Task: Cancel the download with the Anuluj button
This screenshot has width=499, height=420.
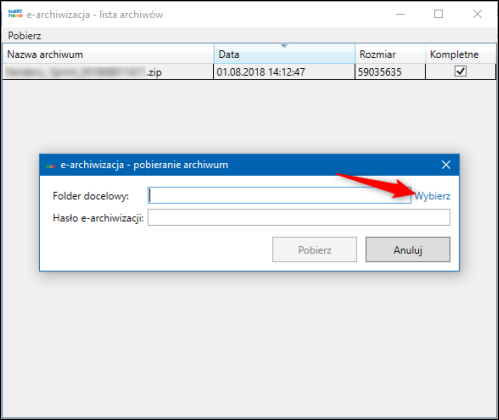Action: click(408, 250)
